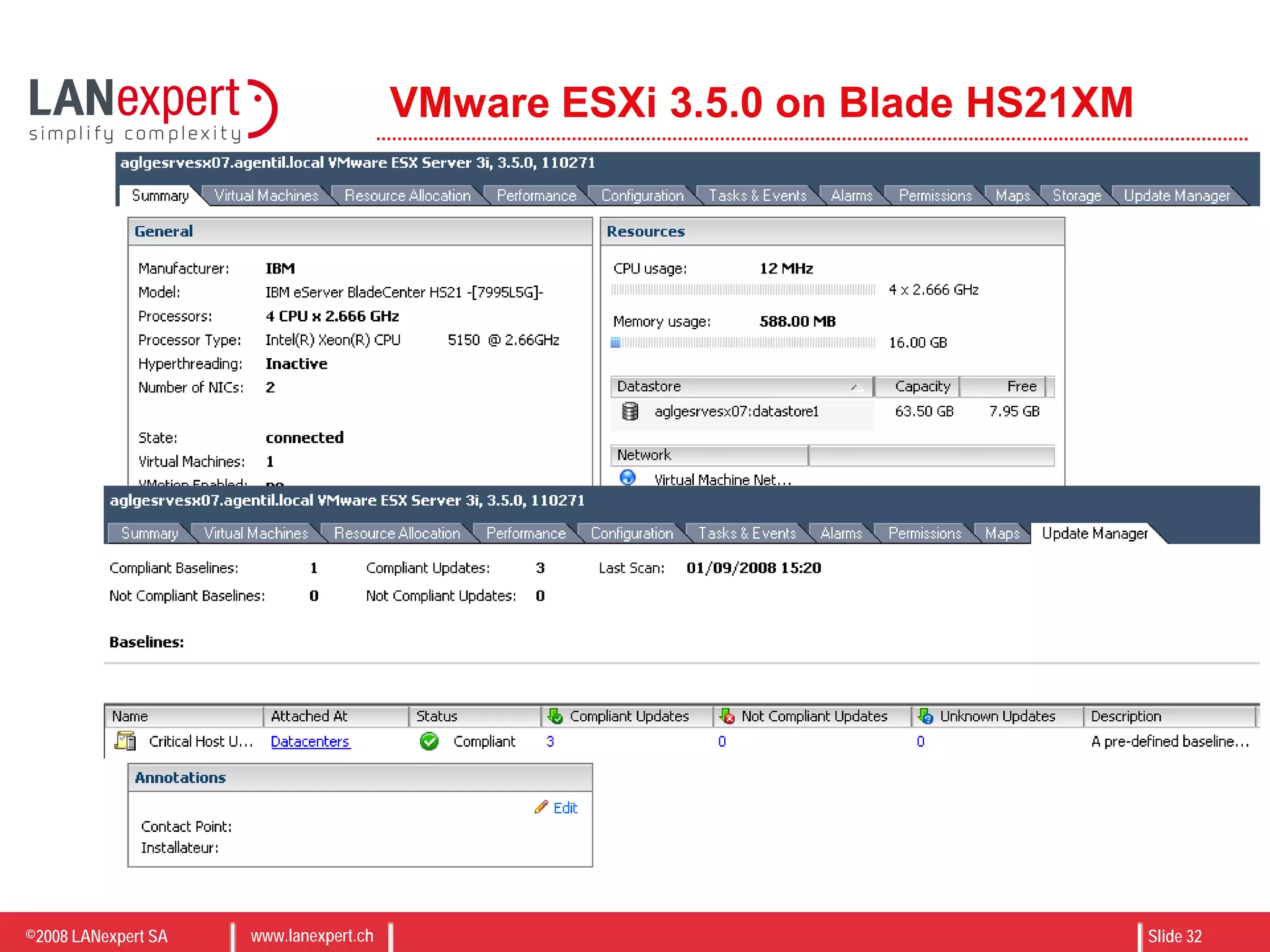This screenshot has height=952, width=1270.
Task: Sort baselines by Status column header
Action: 475,716
